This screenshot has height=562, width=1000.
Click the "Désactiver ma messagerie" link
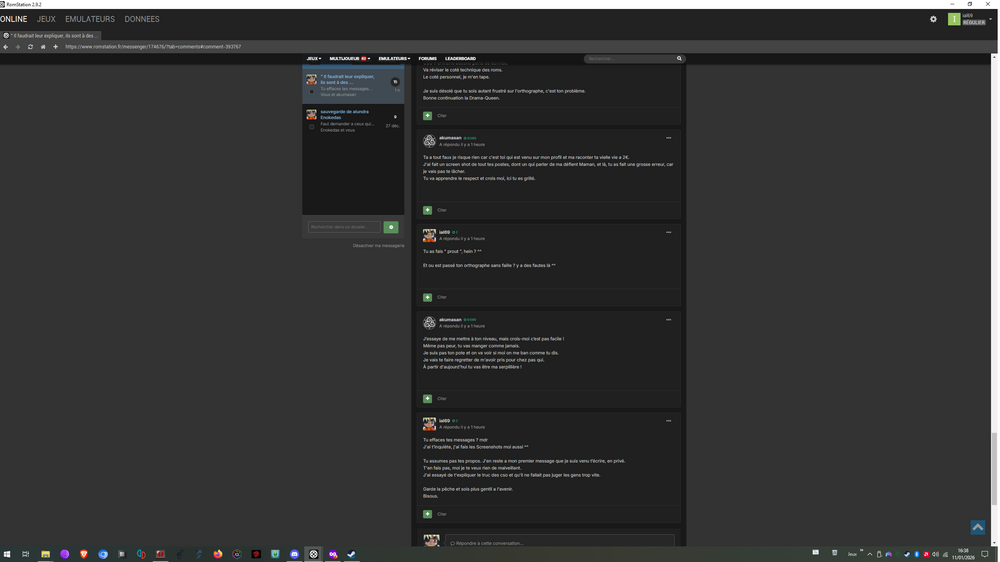click(378, 245)
